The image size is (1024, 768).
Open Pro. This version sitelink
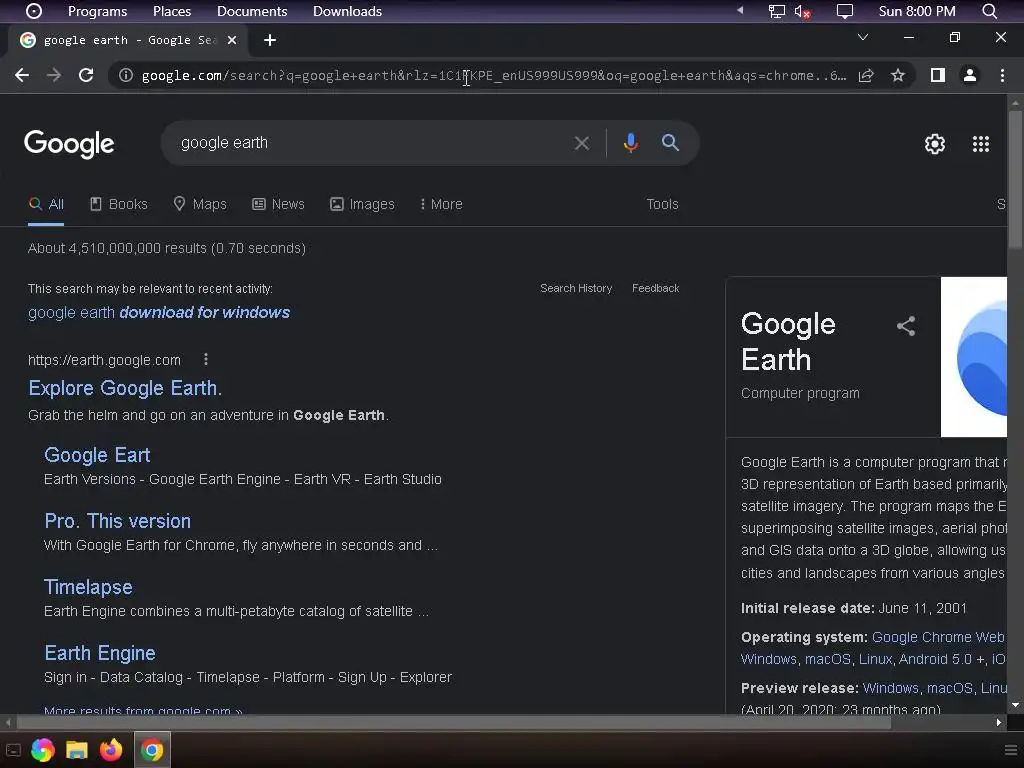118,520
